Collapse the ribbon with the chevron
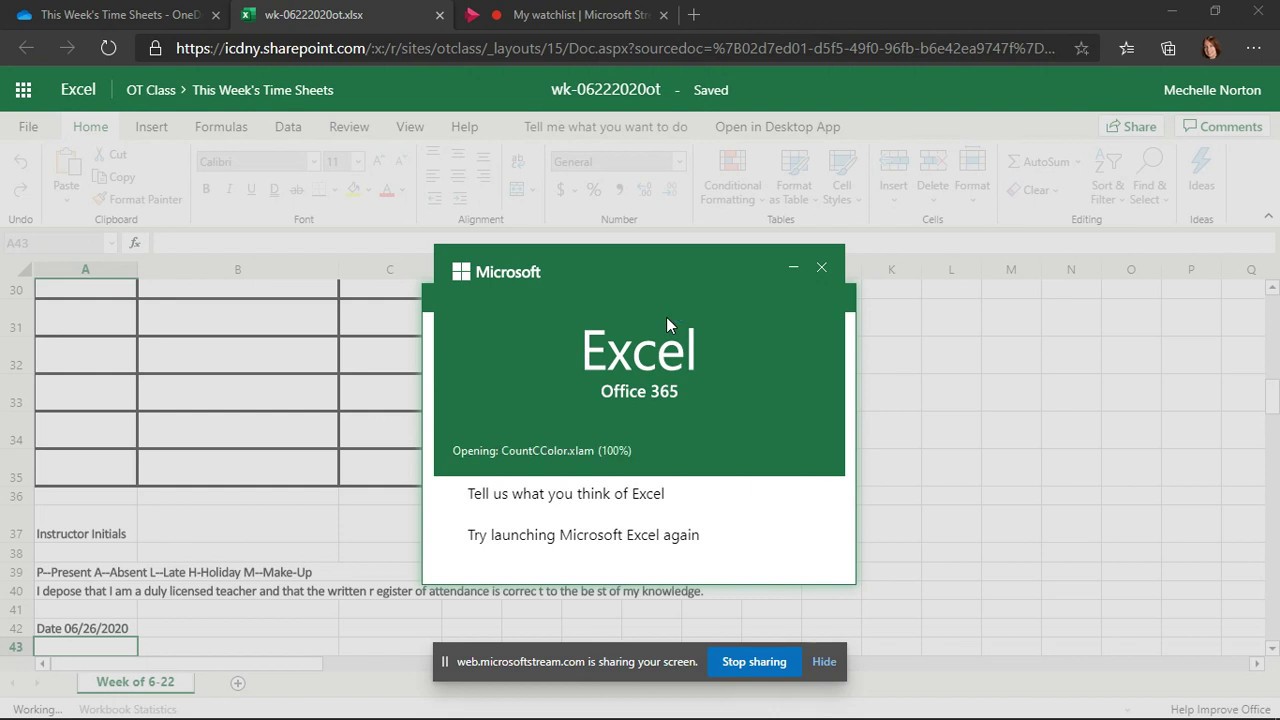The image size is (1280, 720). pos(1268,216)
